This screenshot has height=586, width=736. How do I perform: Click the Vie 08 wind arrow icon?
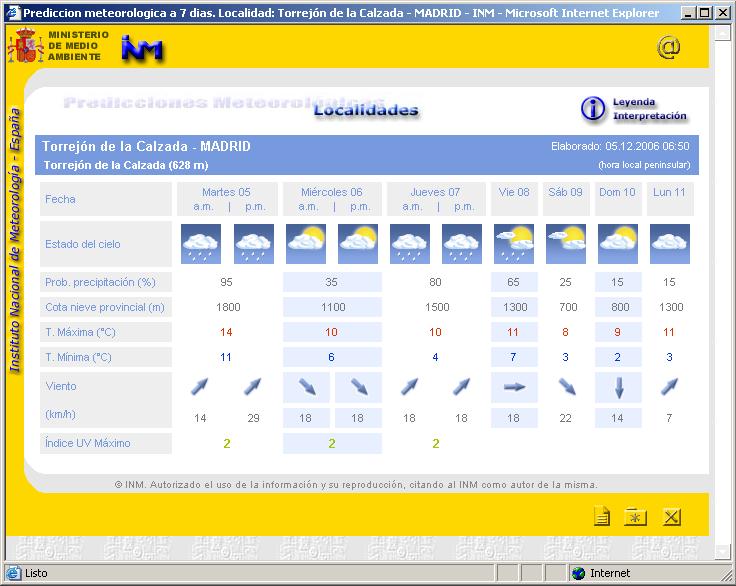click(x=513, y=387)
